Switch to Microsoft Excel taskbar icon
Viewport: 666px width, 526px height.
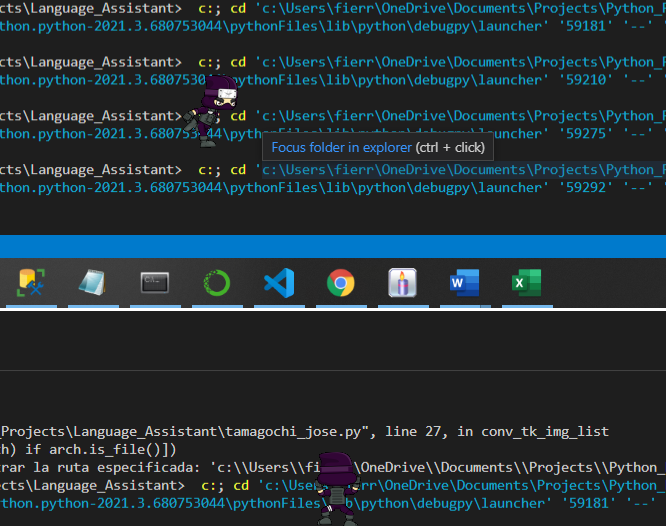[x=527, y=283]
